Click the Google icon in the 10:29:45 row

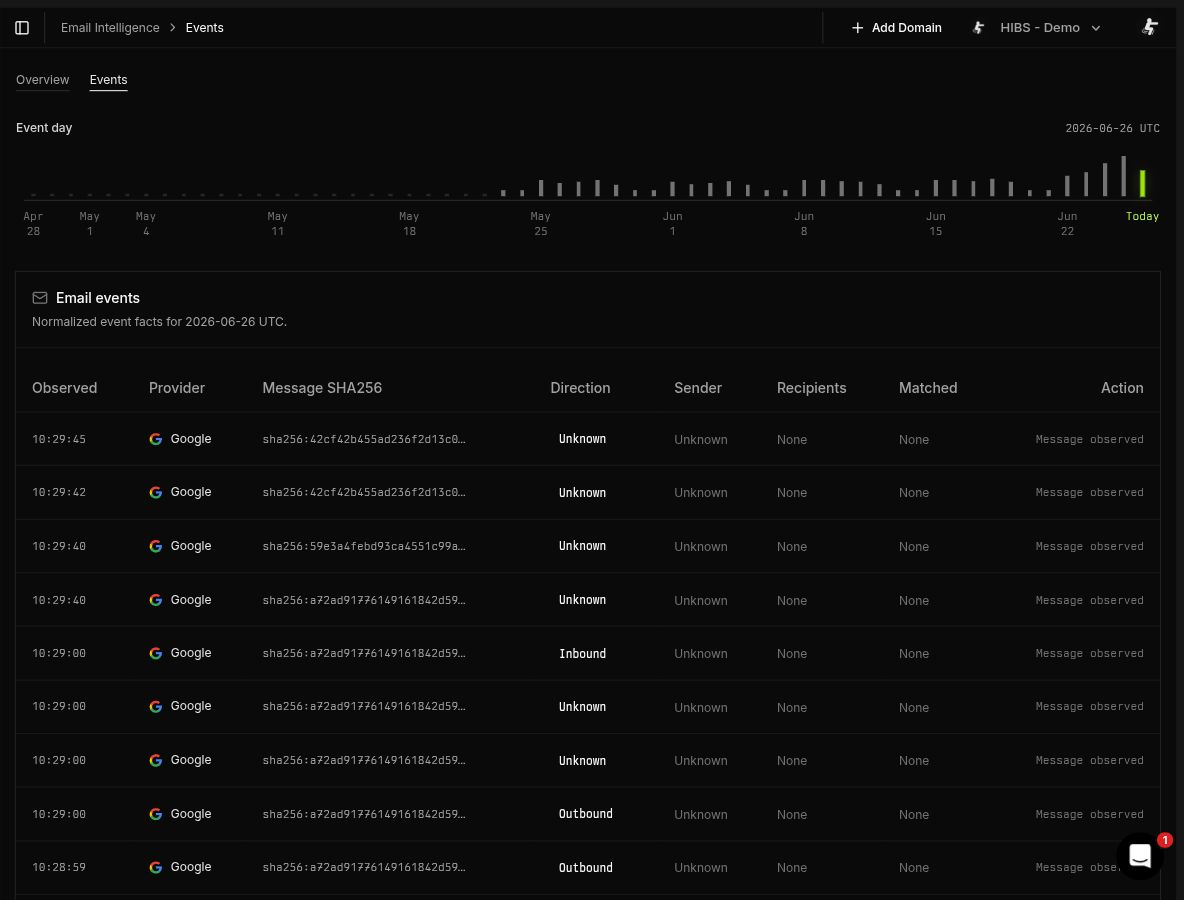click(x=156, y=439)
